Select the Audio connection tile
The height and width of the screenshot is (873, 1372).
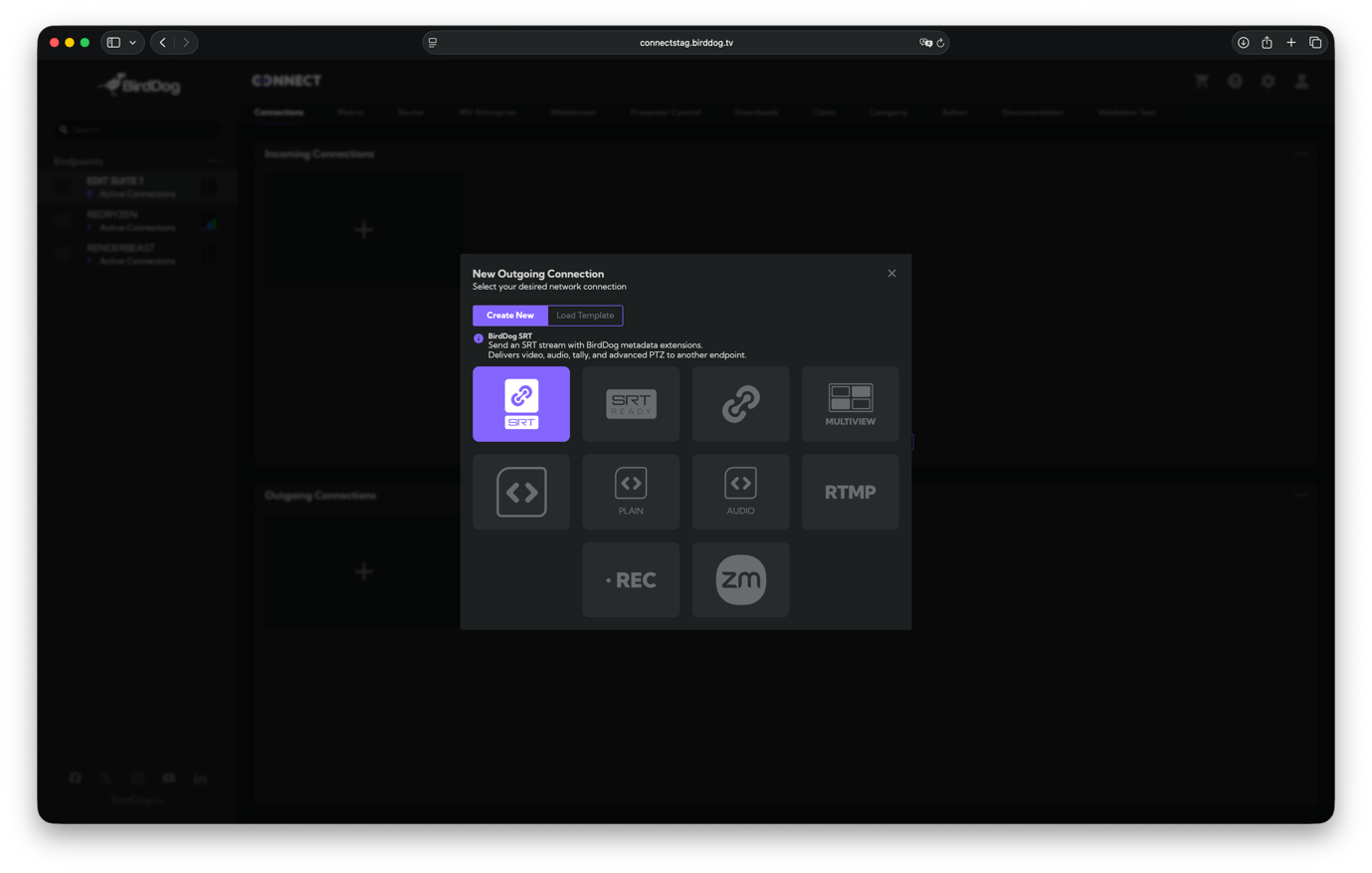(x=740, y=491)
